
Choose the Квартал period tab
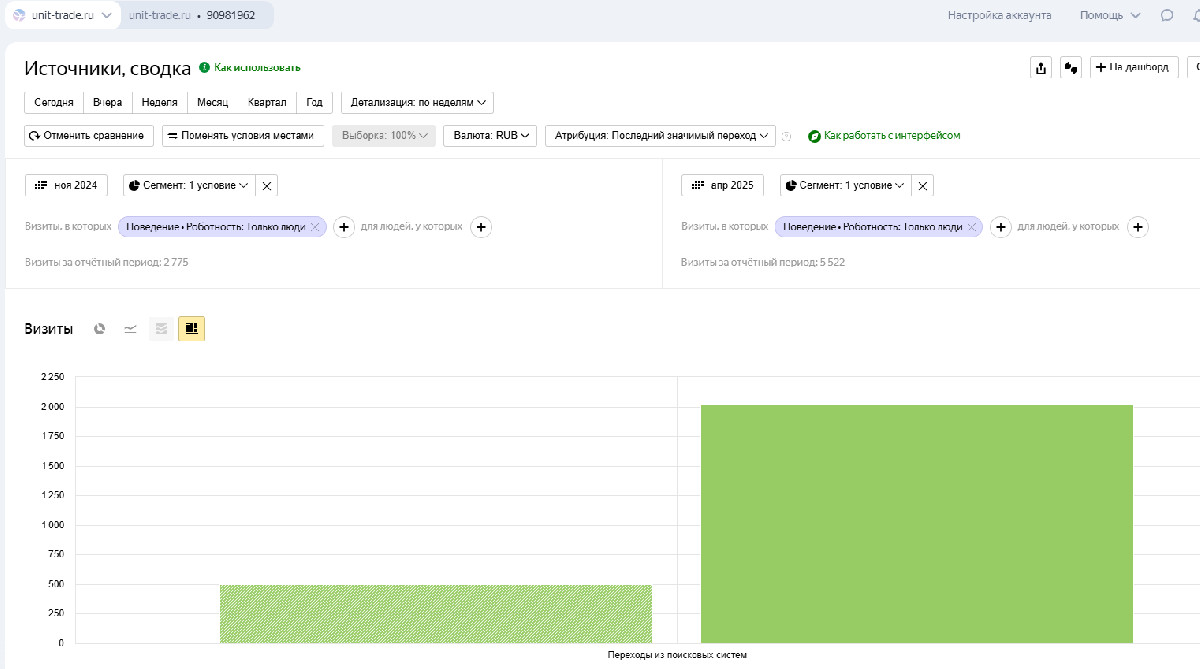coord(267,102)
